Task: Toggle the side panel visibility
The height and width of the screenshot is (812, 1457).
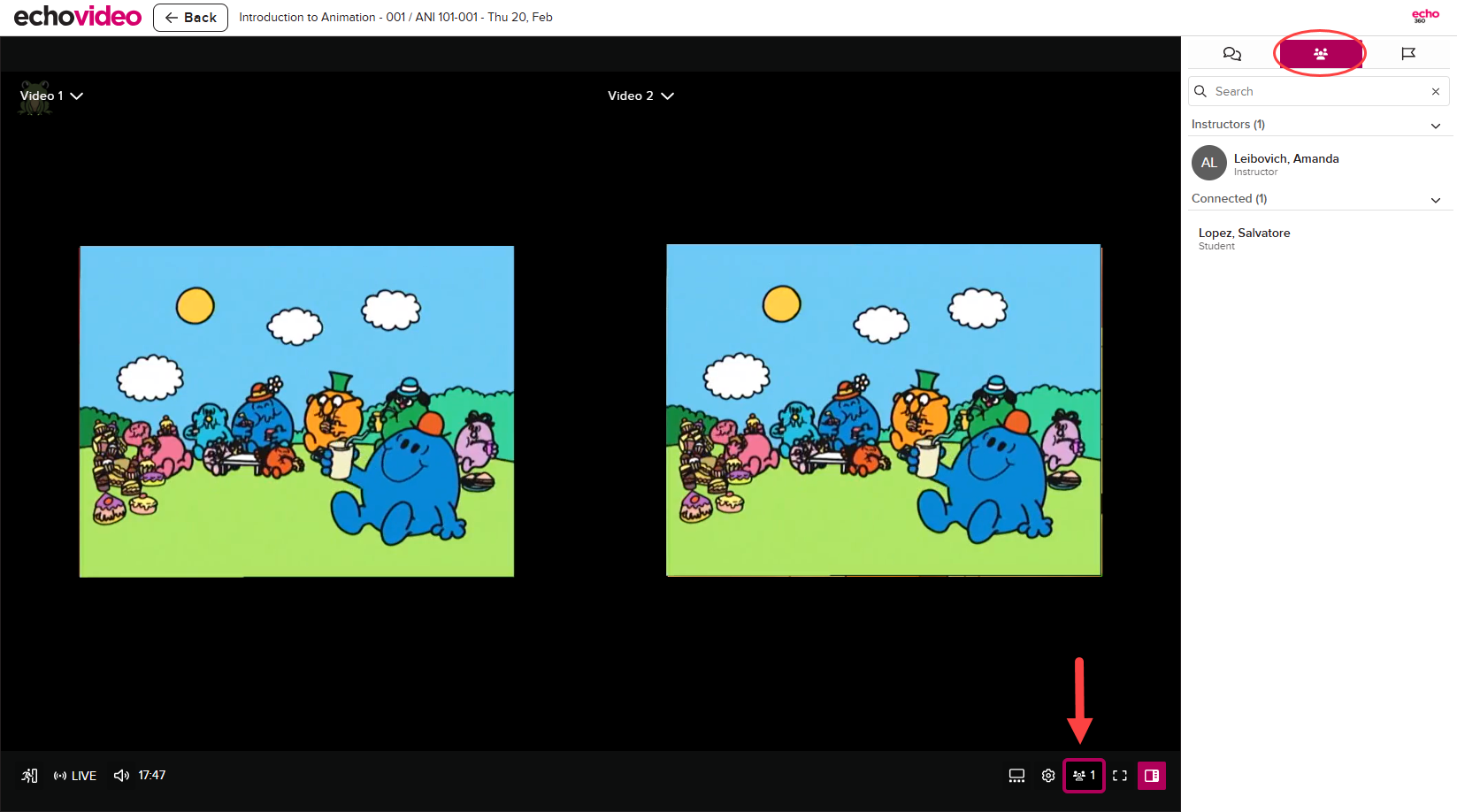Action: pyautogui.click(x=1152, y=776)
